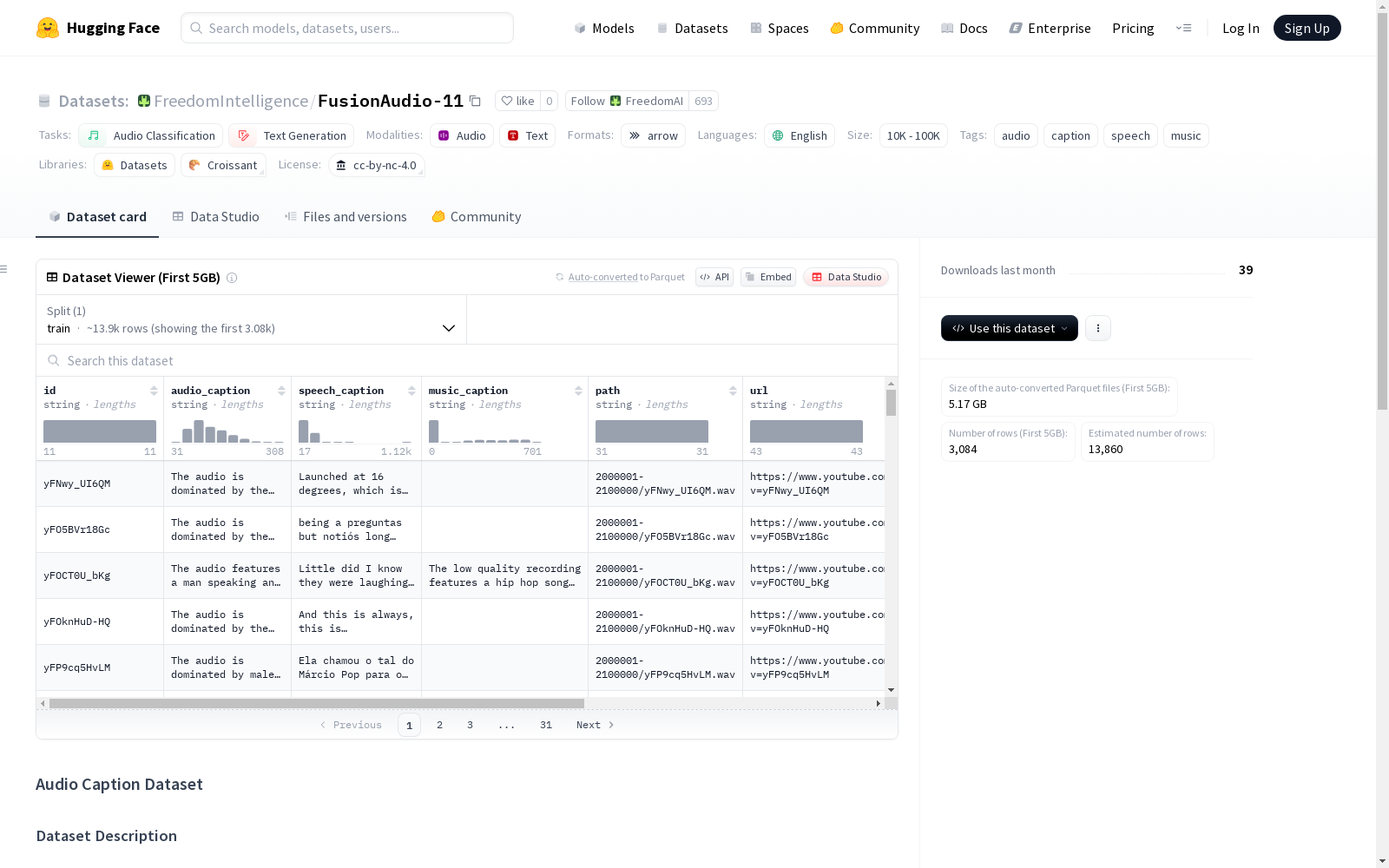Click the speech tag
1389x868 pixels.
(1130, 135)
